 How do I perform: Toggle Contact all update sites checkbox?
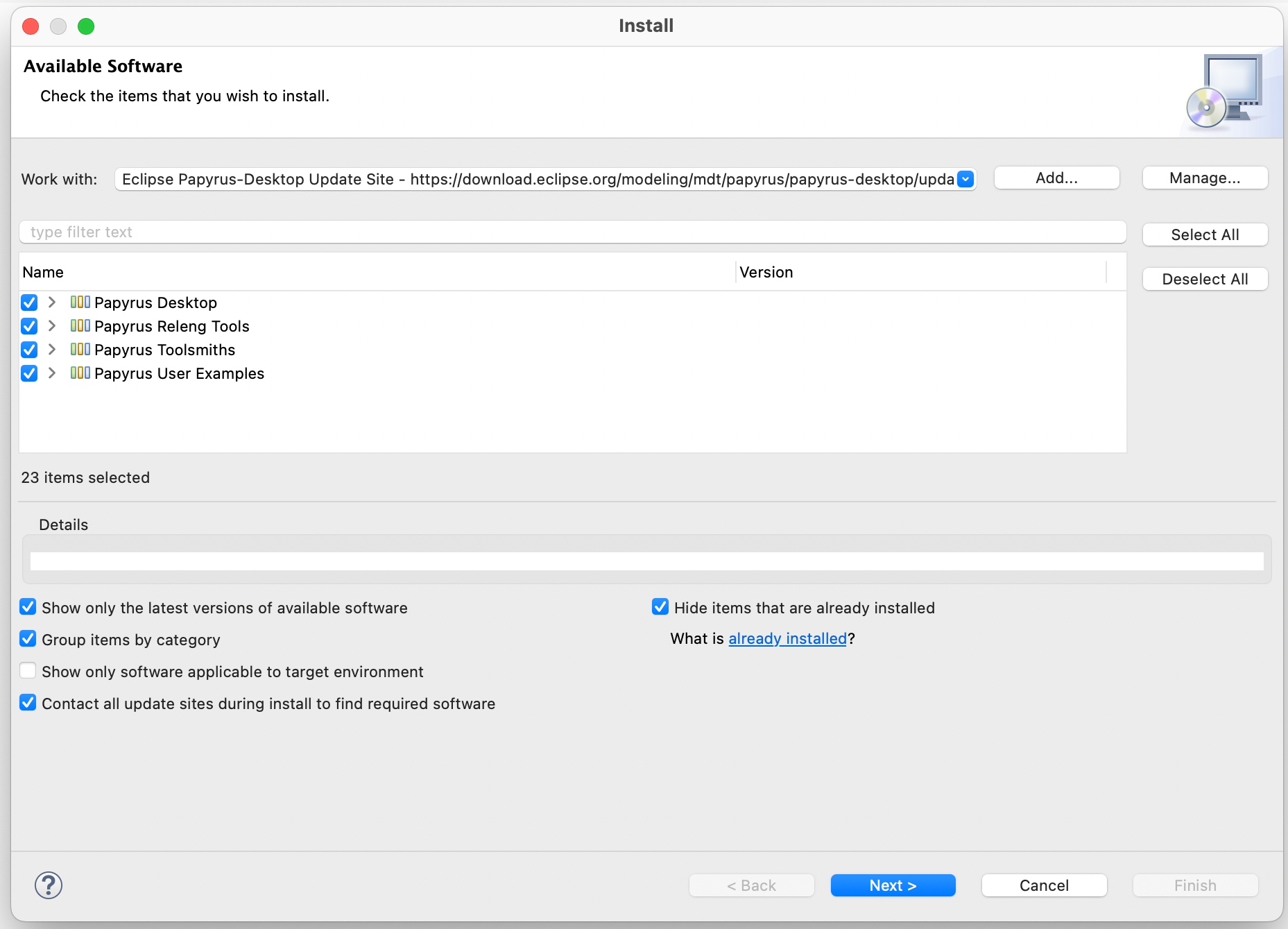[28, 703]
